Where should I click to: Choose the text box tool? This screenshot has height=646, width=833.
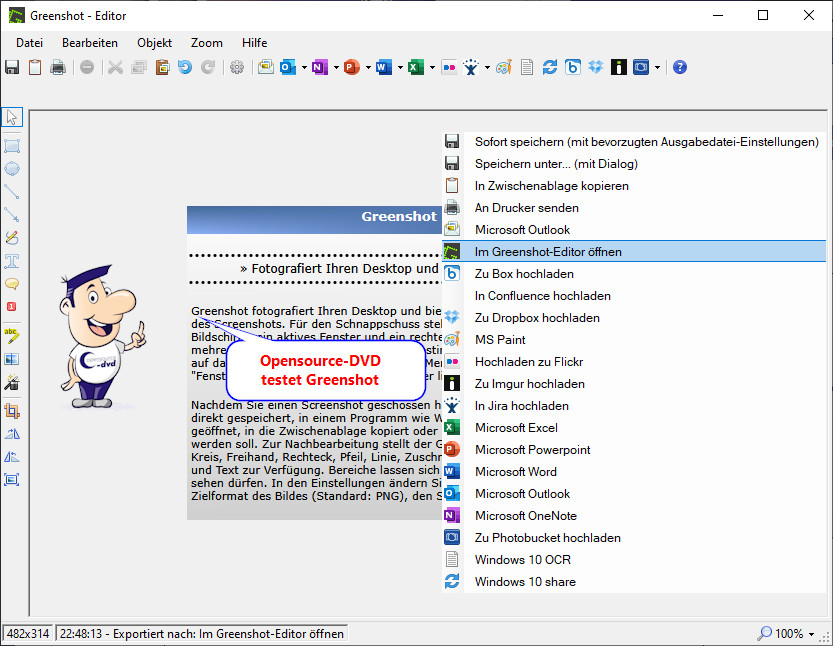click(x=12, y=261)
